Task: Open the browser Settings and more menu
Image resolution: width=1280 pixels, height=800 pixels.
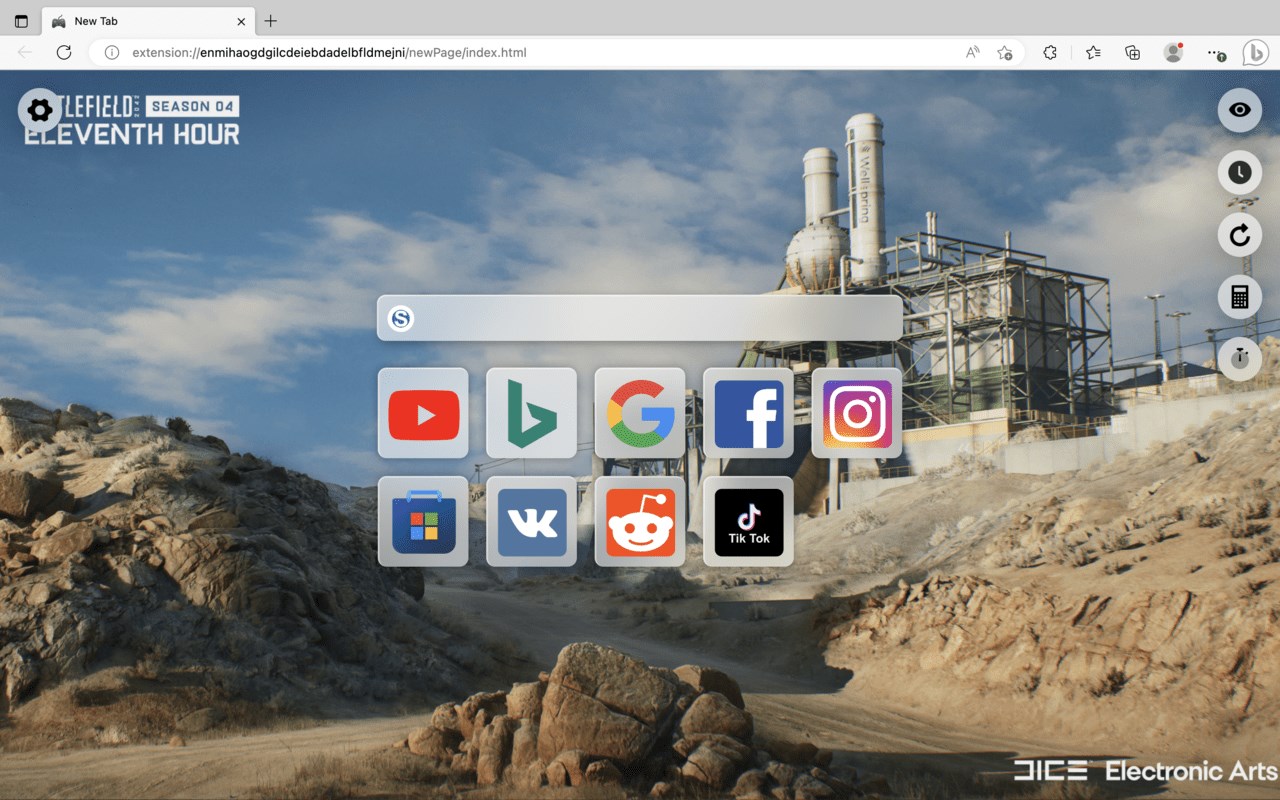Action: pos(1215,53)
